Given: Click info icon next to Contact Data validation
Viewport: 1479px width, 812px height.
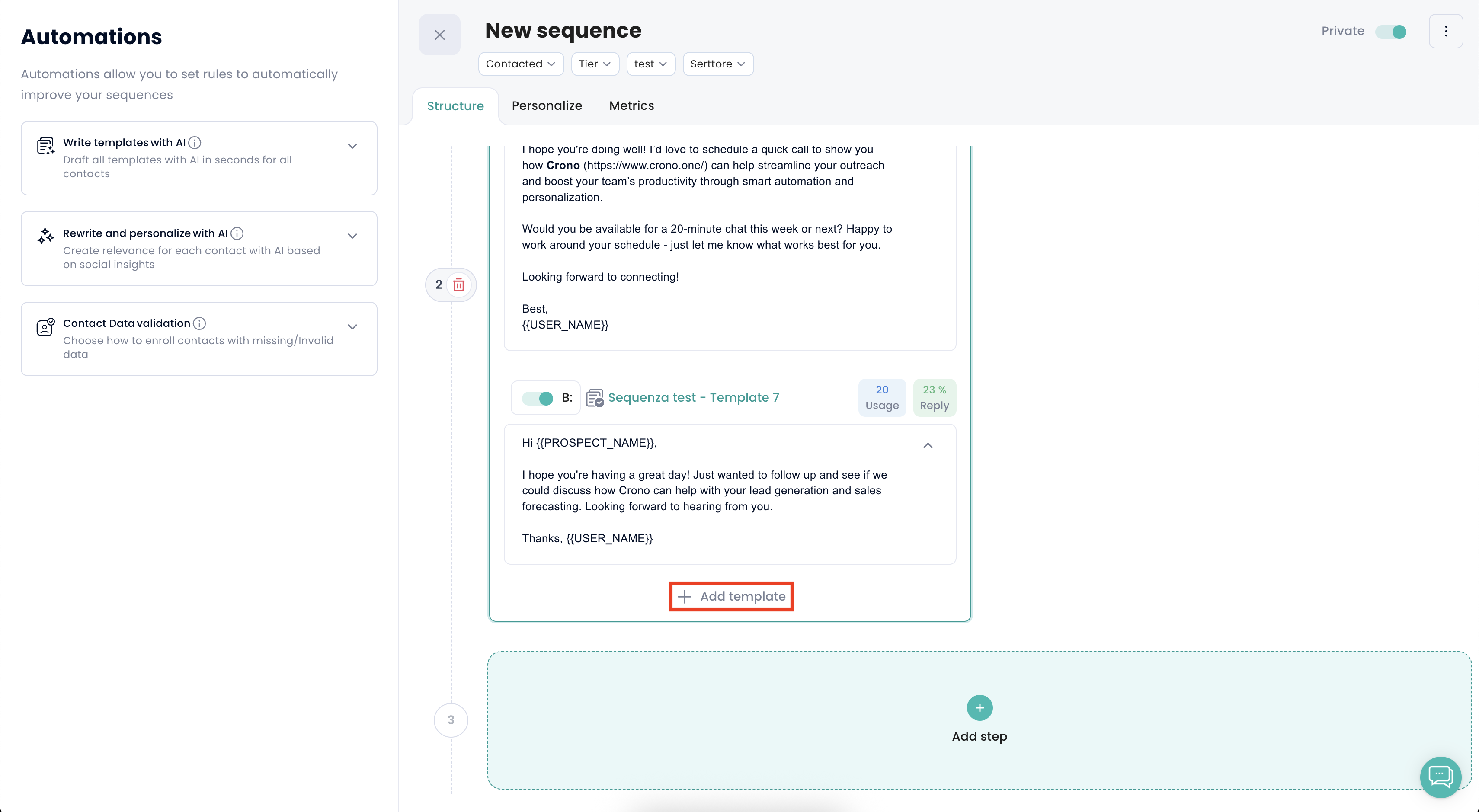Looking at the screenshot, I should pyautogui.click(x=199, y=323).
